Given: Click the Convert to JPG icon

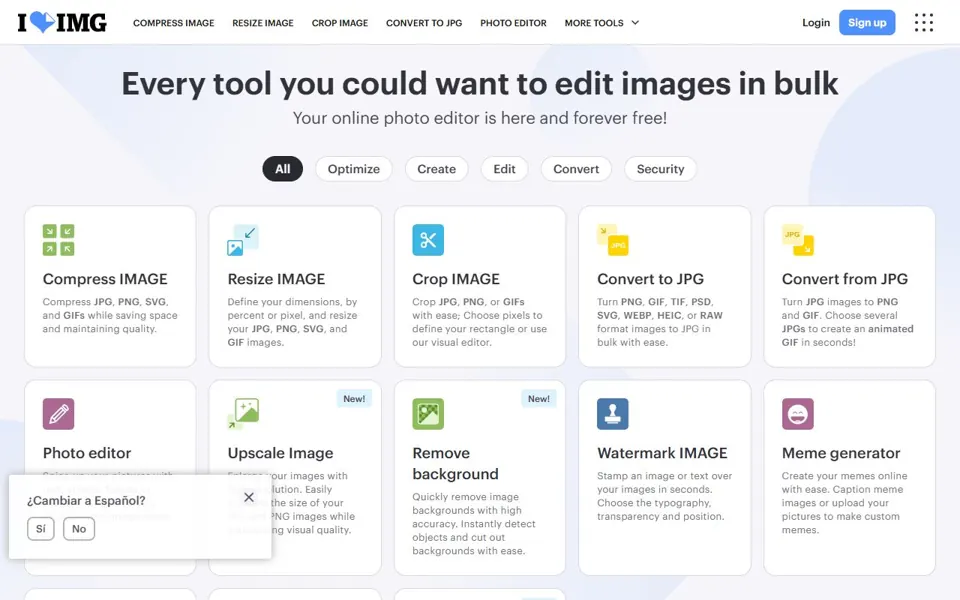Looking at the screenshot, I should pos(613,239).
